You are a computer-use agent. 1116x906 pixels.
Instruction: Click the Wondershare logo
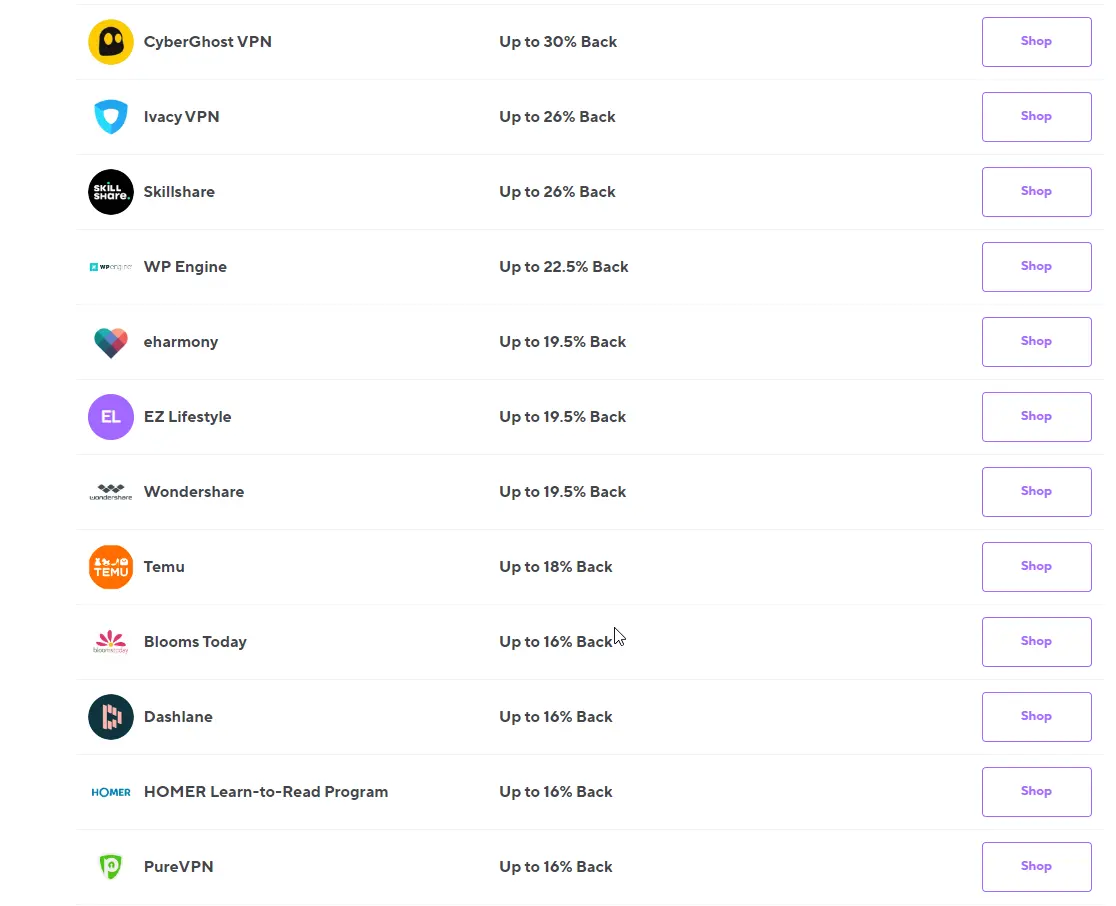click(110, 492)
